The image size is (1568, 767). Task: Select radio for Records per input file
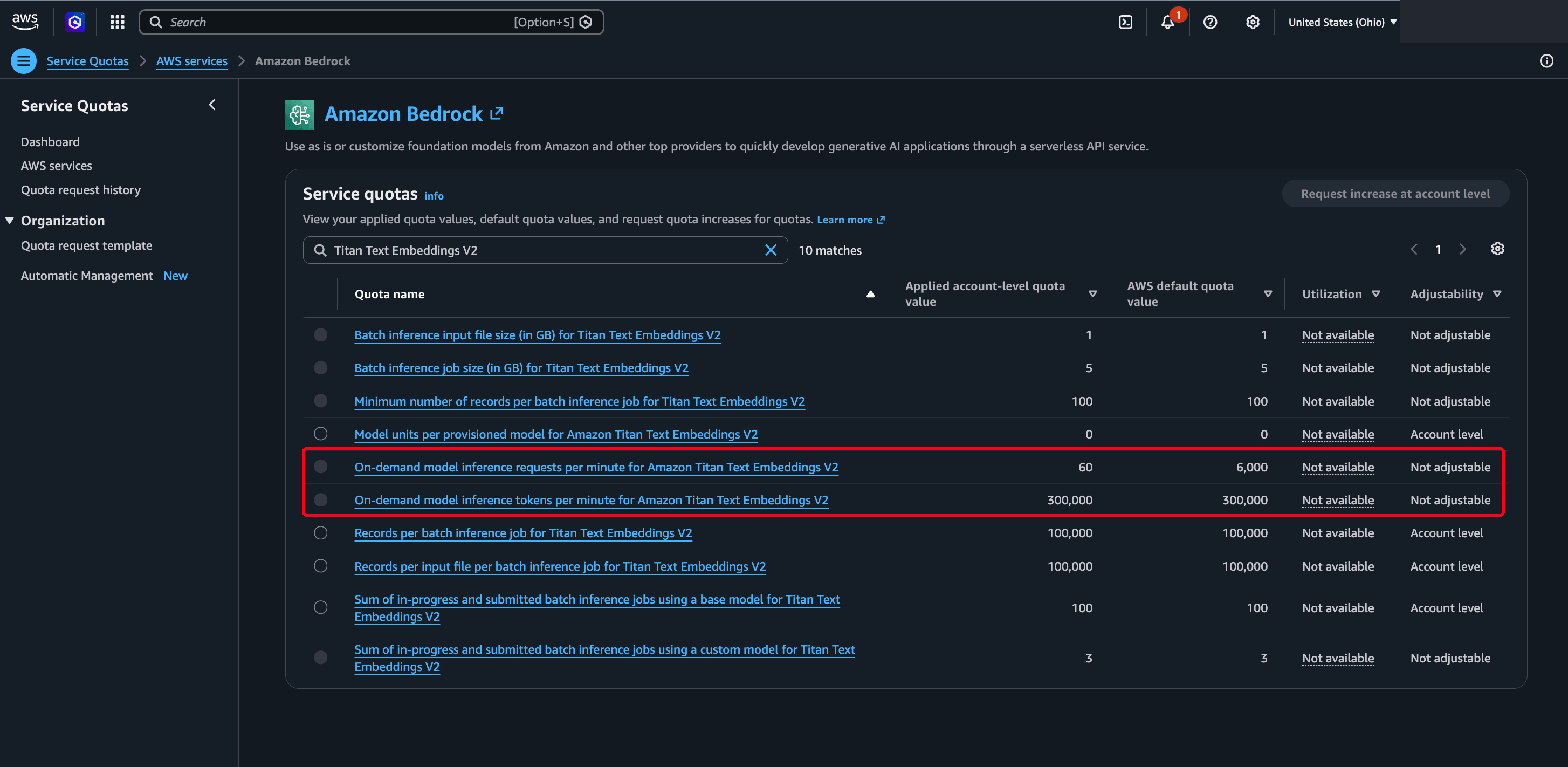pos(320,565)
